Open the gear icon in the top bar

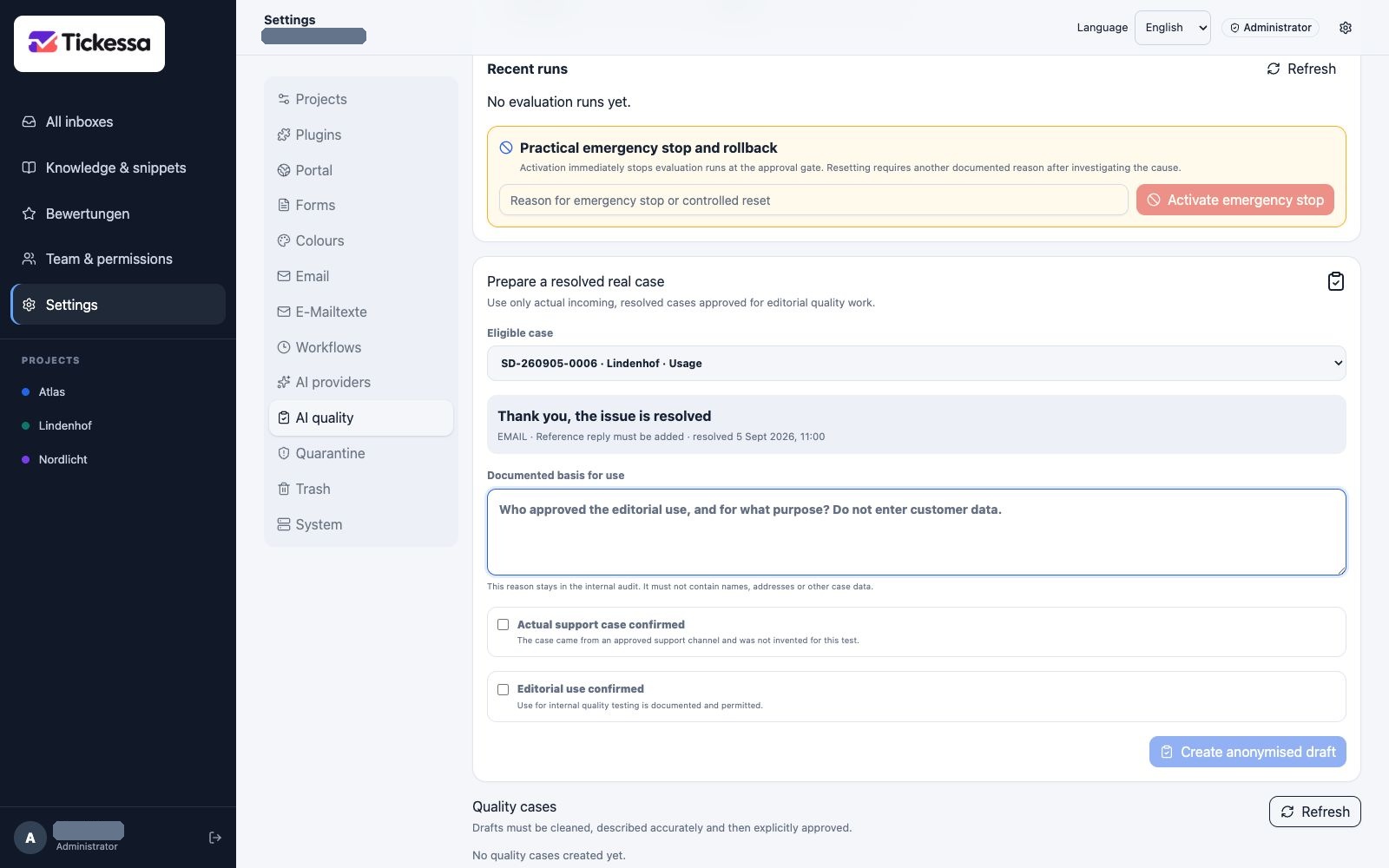(1346, 28)
